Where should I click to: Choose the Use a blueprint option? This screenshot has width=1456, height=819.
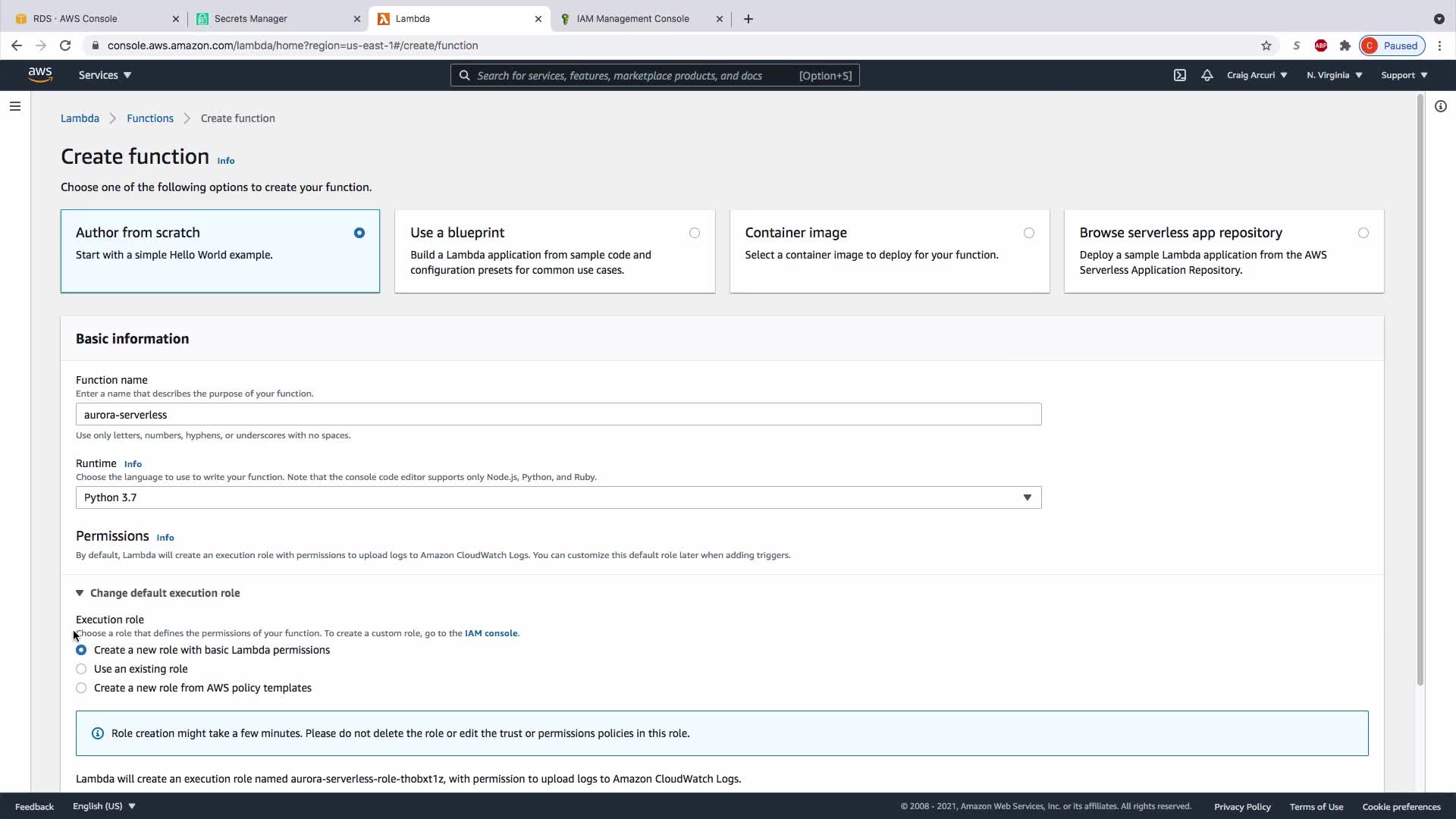695,233
